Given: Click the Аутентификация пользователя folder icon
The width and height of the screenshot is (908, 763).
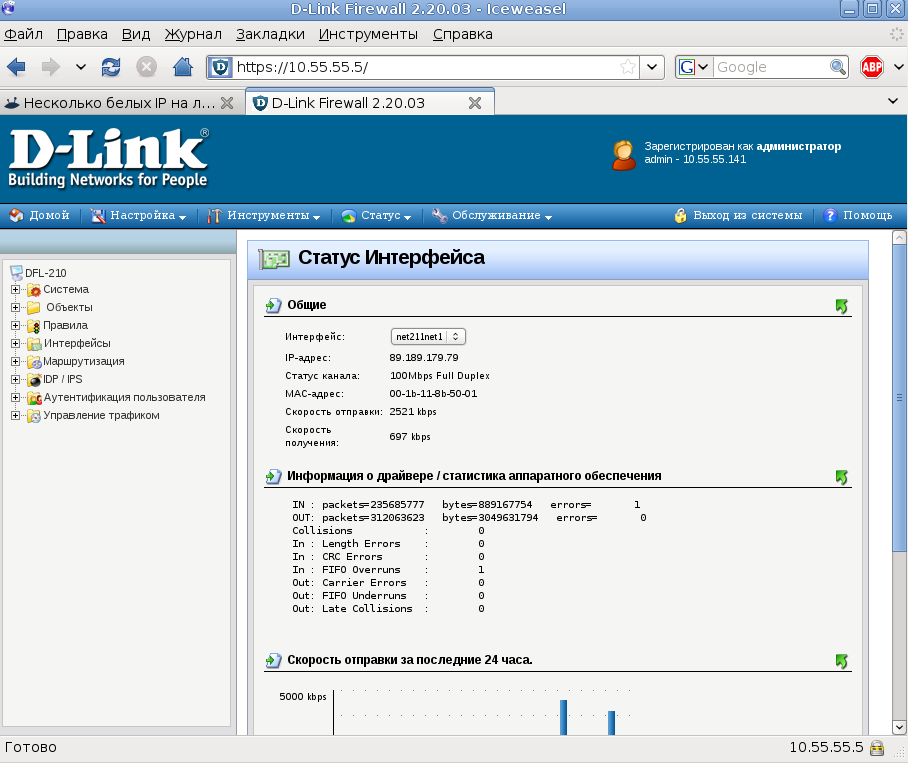Looking at the screenshot, I should coord(34,398).
